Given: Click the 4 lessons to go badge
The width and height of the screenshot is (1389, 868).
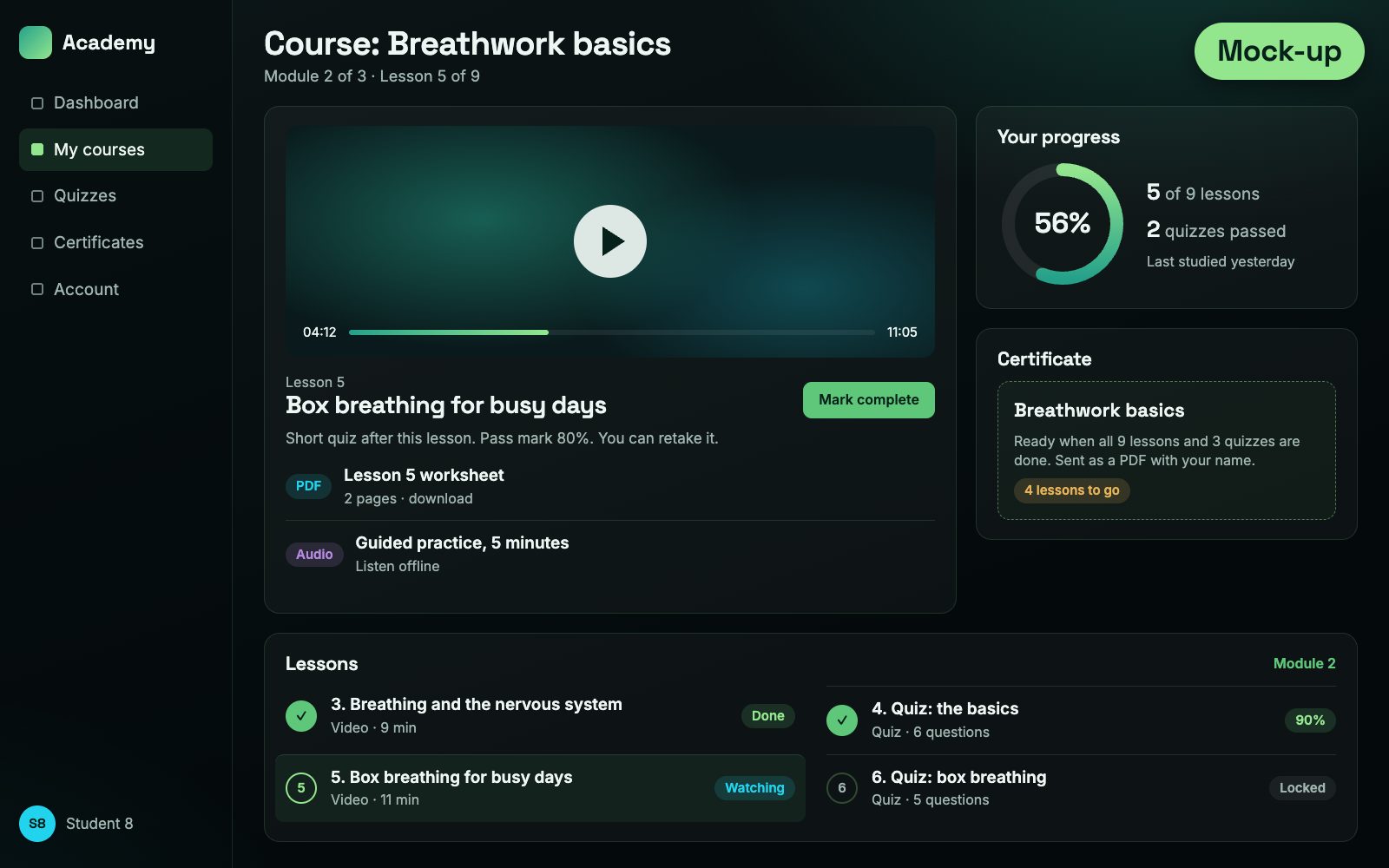Looking at the screenshot, I should point(1072,490).
